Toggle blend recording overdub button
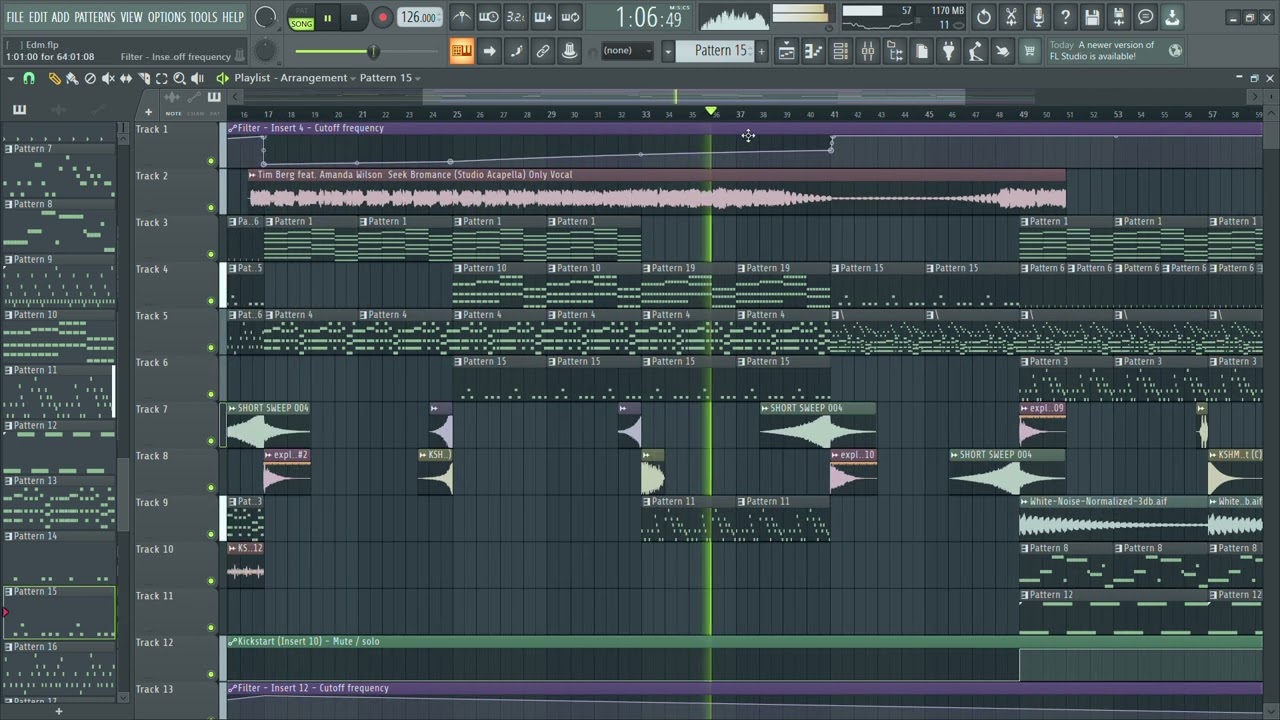The width and height of the screenshot is (1280, 720). (543, 17)
